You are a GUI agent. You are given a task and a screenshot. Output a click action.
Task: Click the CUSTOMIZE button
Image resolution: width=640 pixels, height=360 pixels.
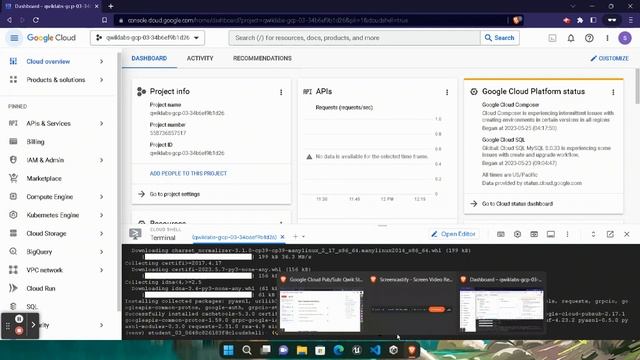(609, 58)
